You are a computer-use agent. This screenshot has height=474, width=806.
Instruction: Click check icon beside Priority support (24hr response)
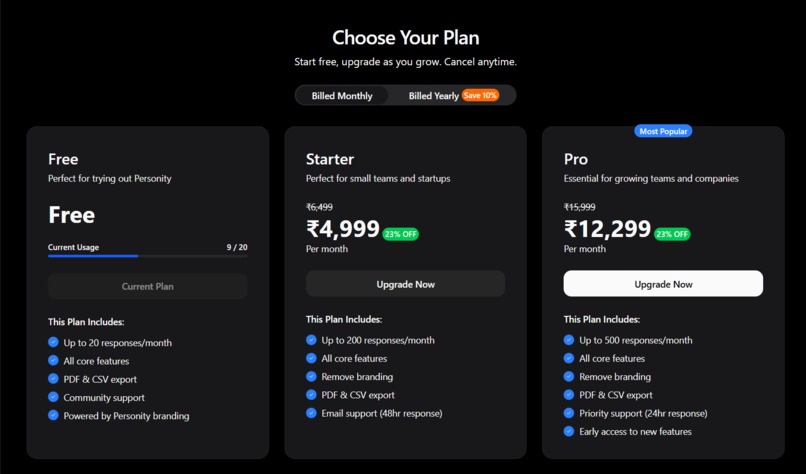[569, 413]
